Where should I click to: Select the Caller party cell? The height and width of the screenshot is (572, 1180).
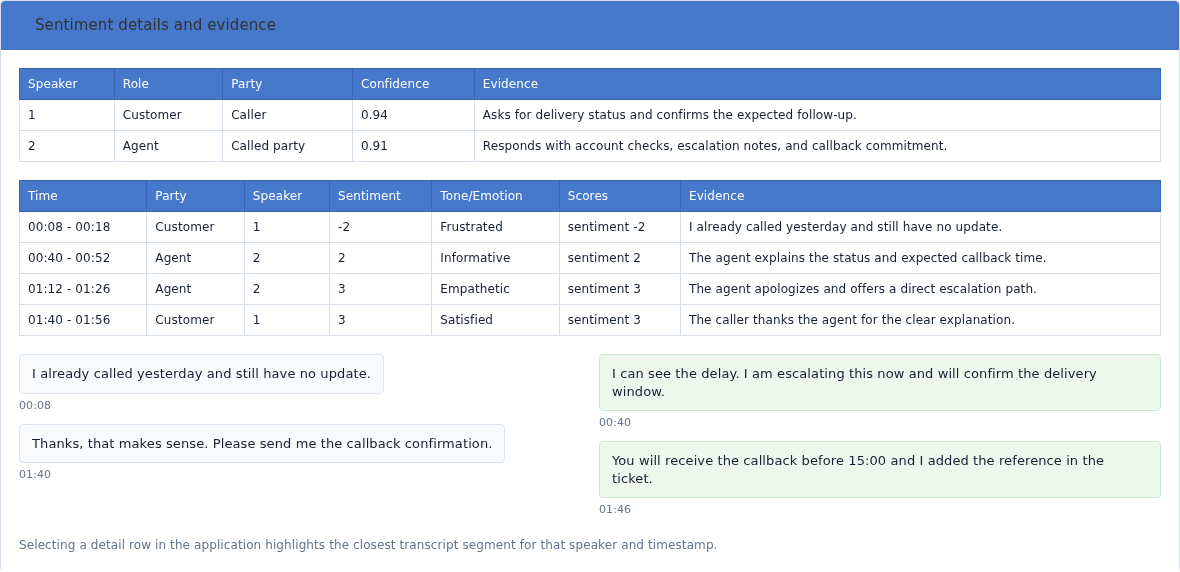(x=287, y=115)
